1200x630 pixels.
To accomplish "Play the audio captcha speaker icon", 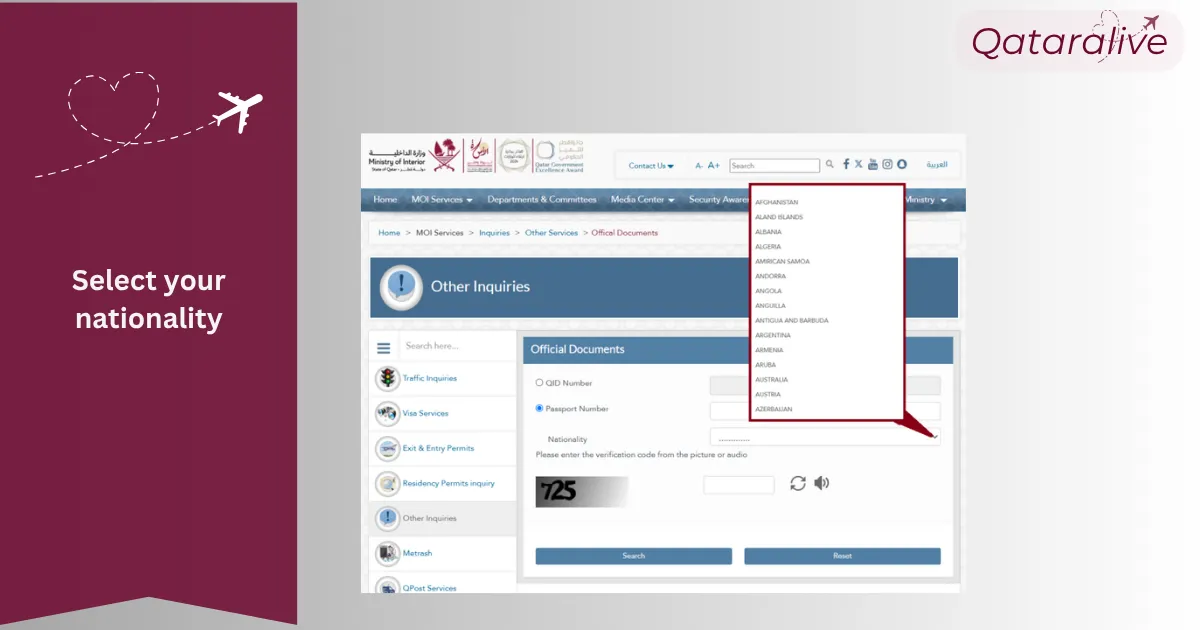I will [x=821, y=483].
